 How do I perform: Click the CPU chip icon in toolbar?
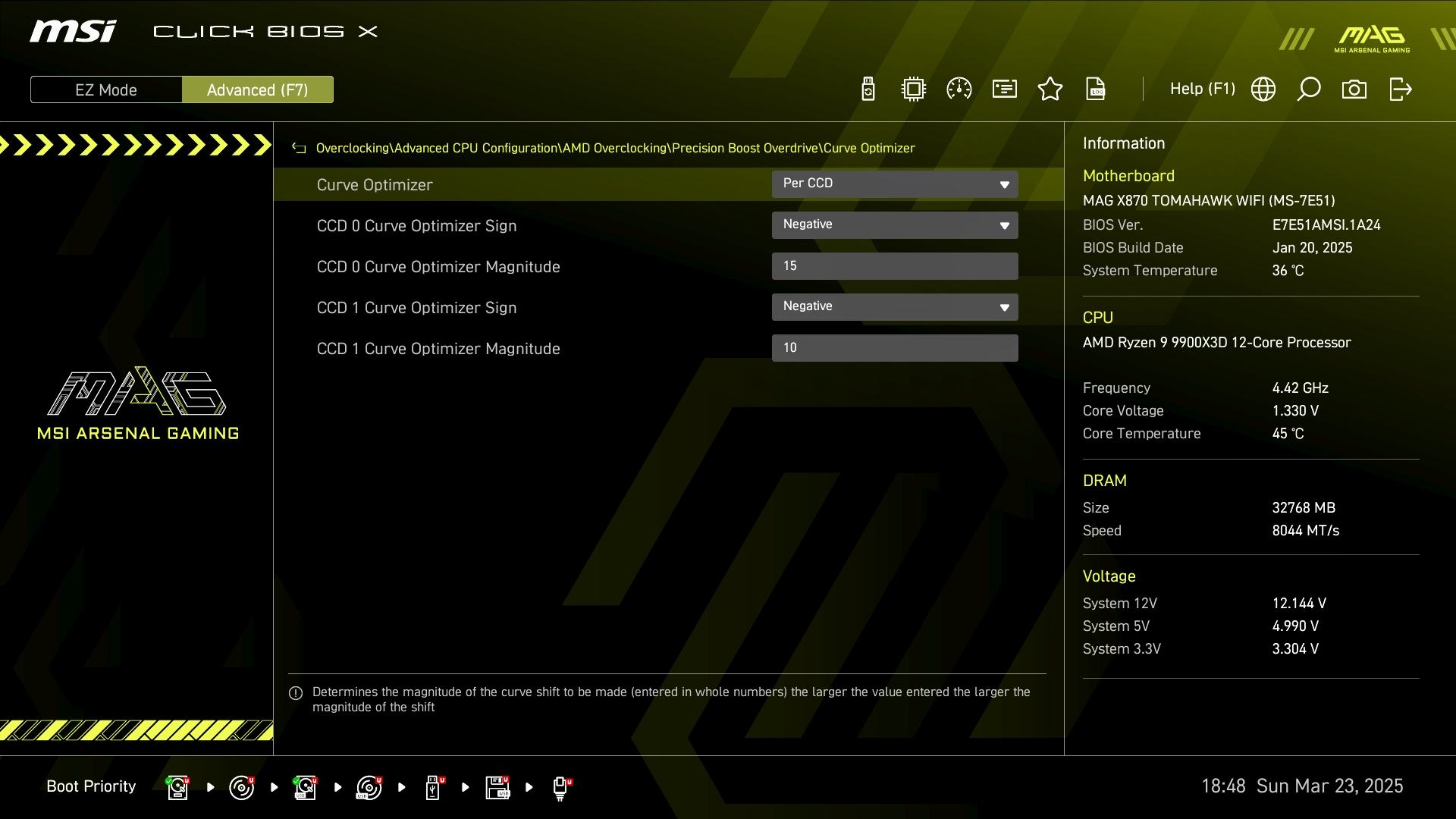(914, 89)
